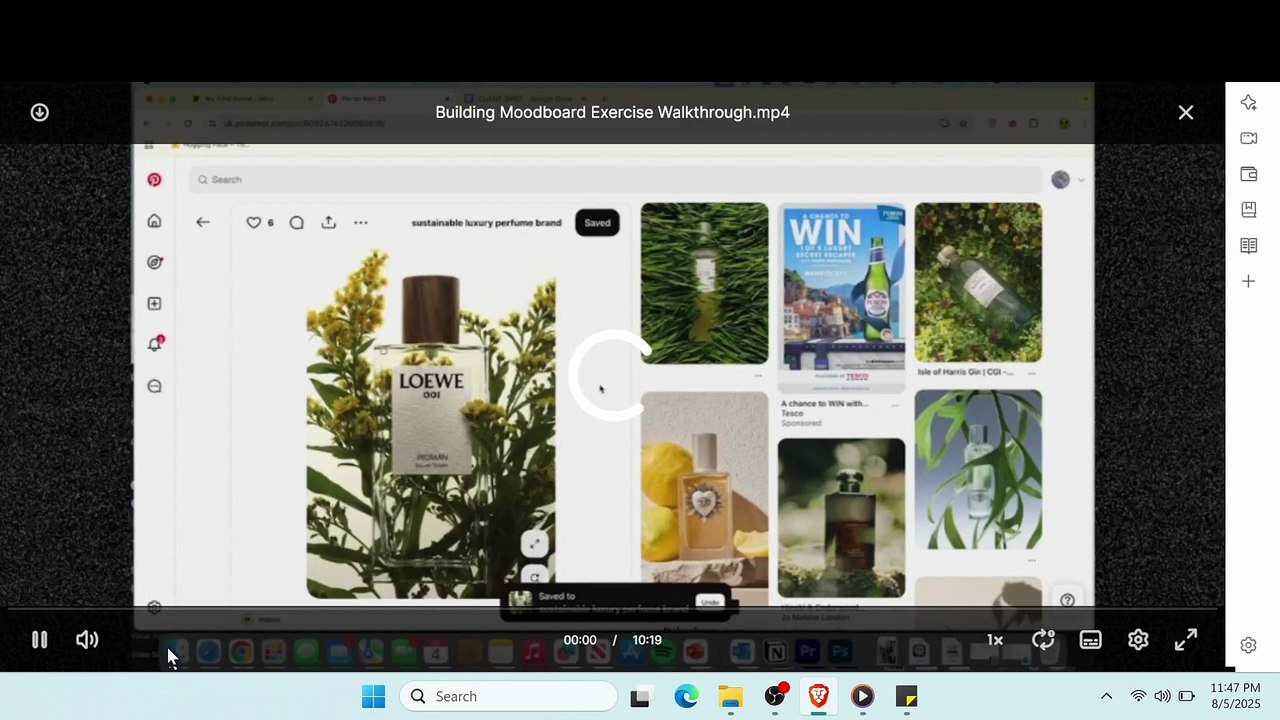Open the system volume control
1280x720 pixels.
click(1162, 697)
